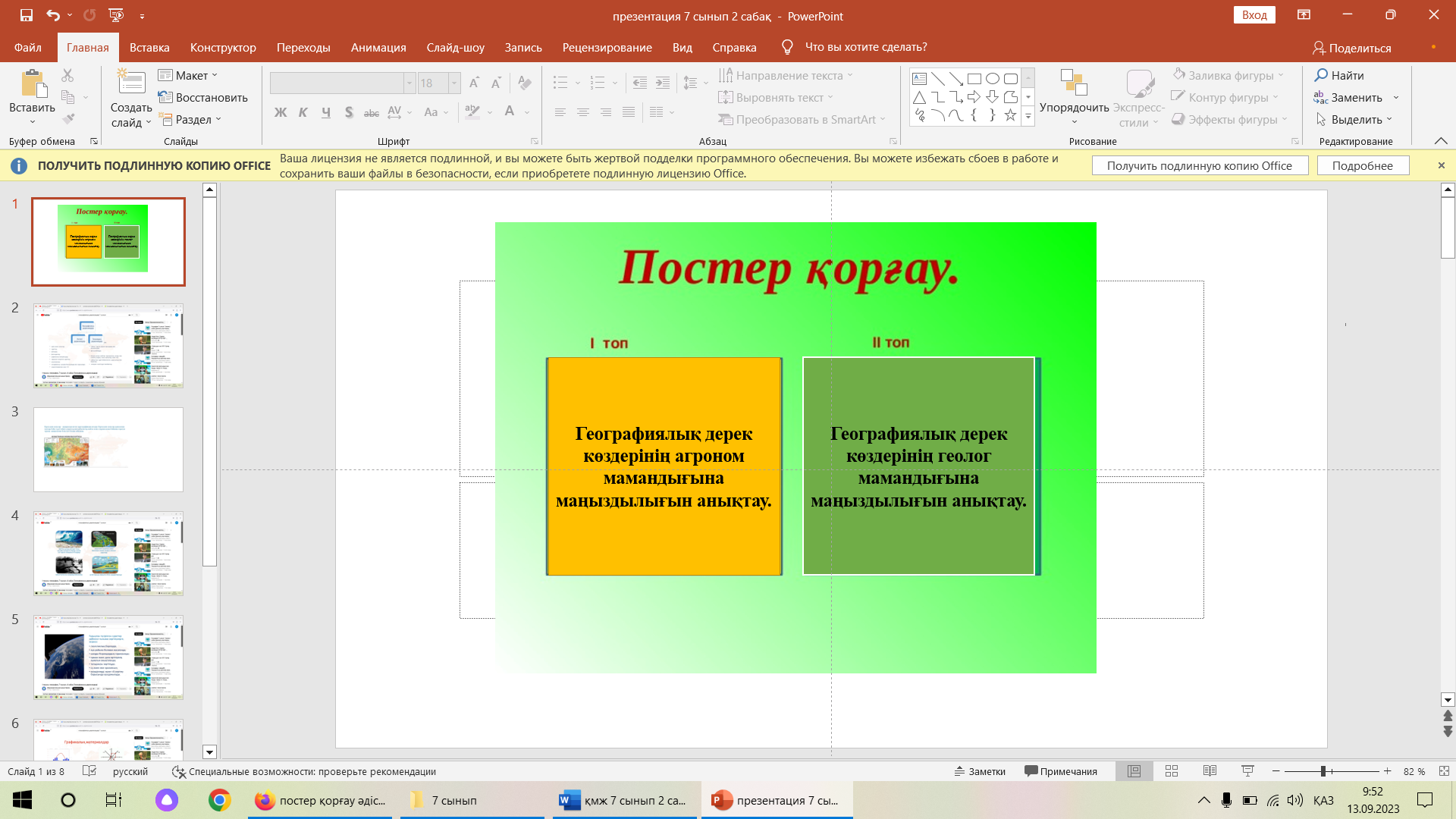Click the New Slide icon
Image resolution: width=1456 pixels, height=819 pixels.
click(x=131, y=83)
